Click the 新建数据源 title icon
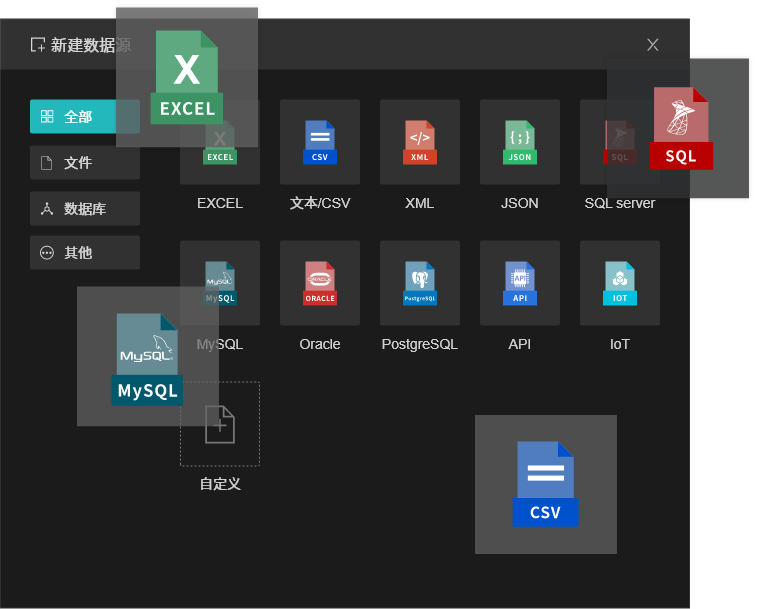This screenshot has width=757, height=609. [x=38, y=45]
